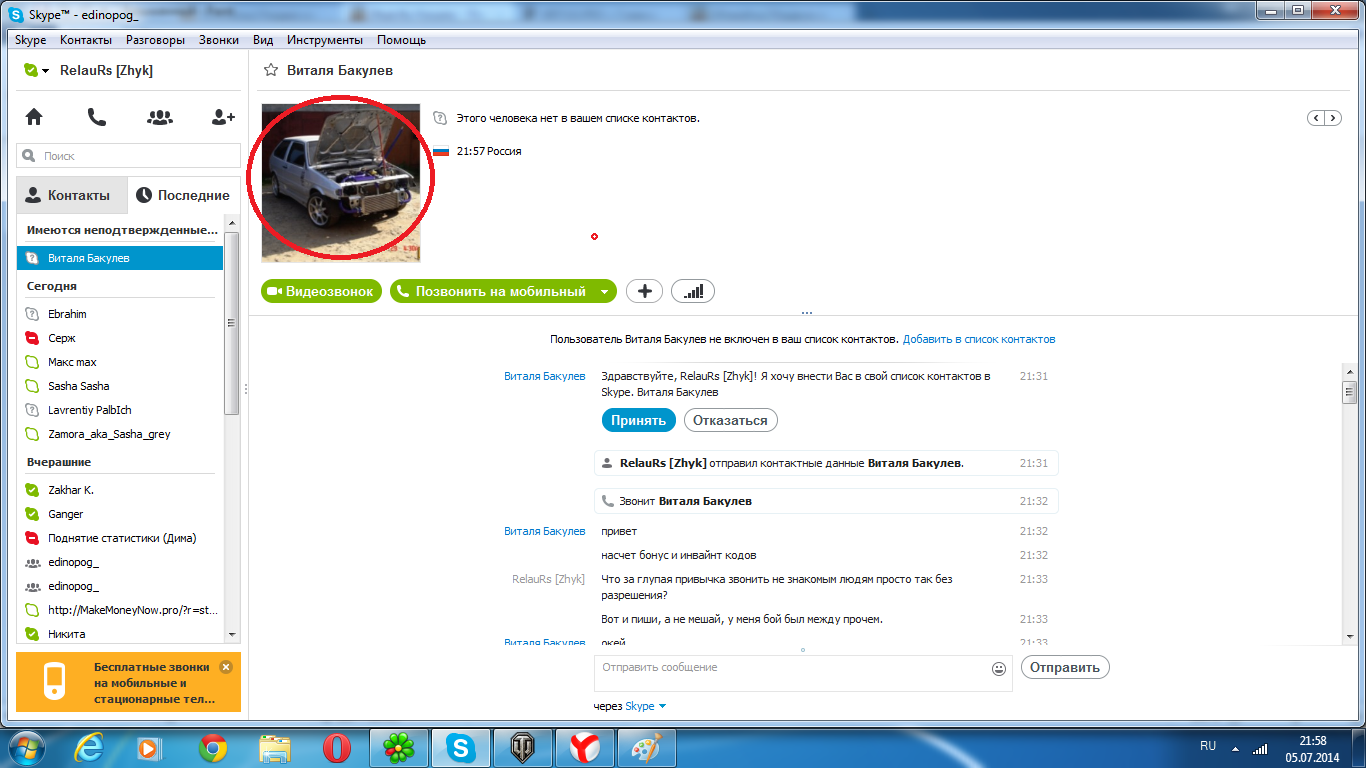Click the previous arrow in header pager
1366x768 pixels.
(1316, 118)
